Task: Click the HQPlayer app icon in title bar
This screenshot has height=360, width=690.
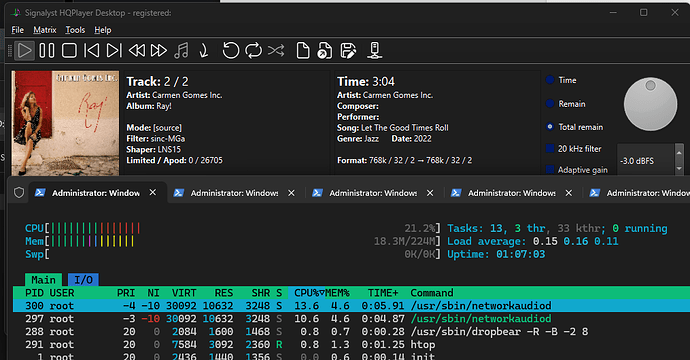Action: click(15, 12)
